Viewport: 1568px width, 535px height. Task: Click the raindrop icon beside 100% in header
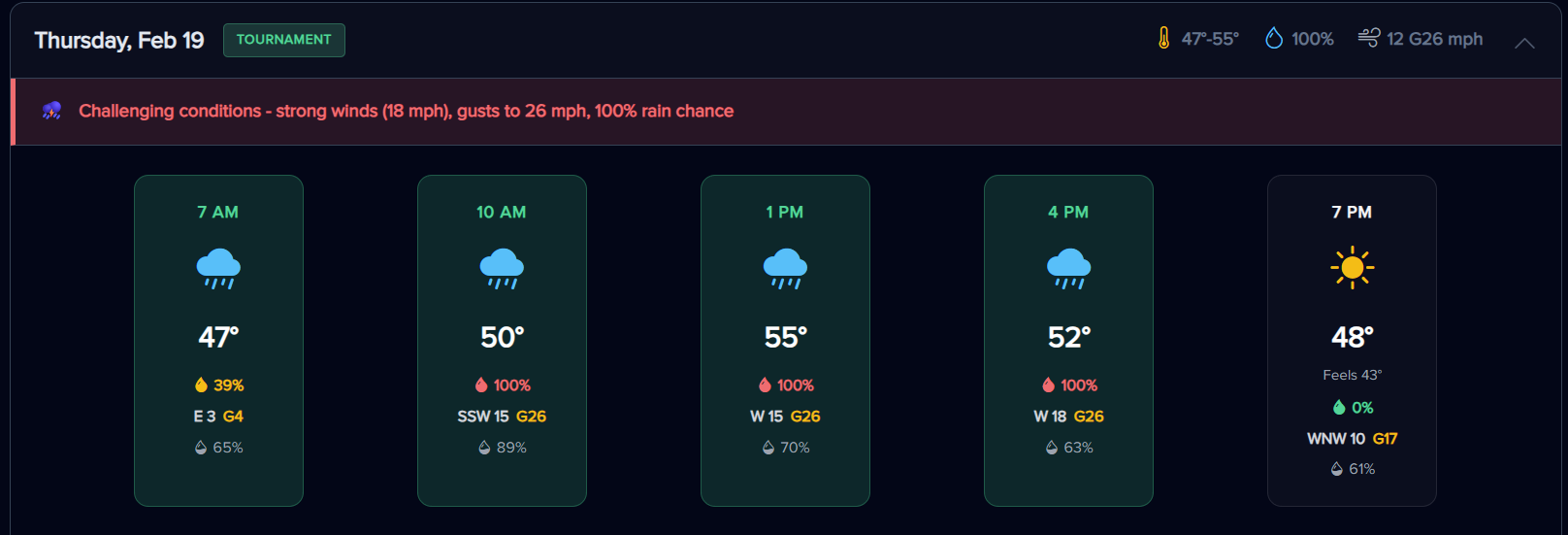pos(1274,39)
